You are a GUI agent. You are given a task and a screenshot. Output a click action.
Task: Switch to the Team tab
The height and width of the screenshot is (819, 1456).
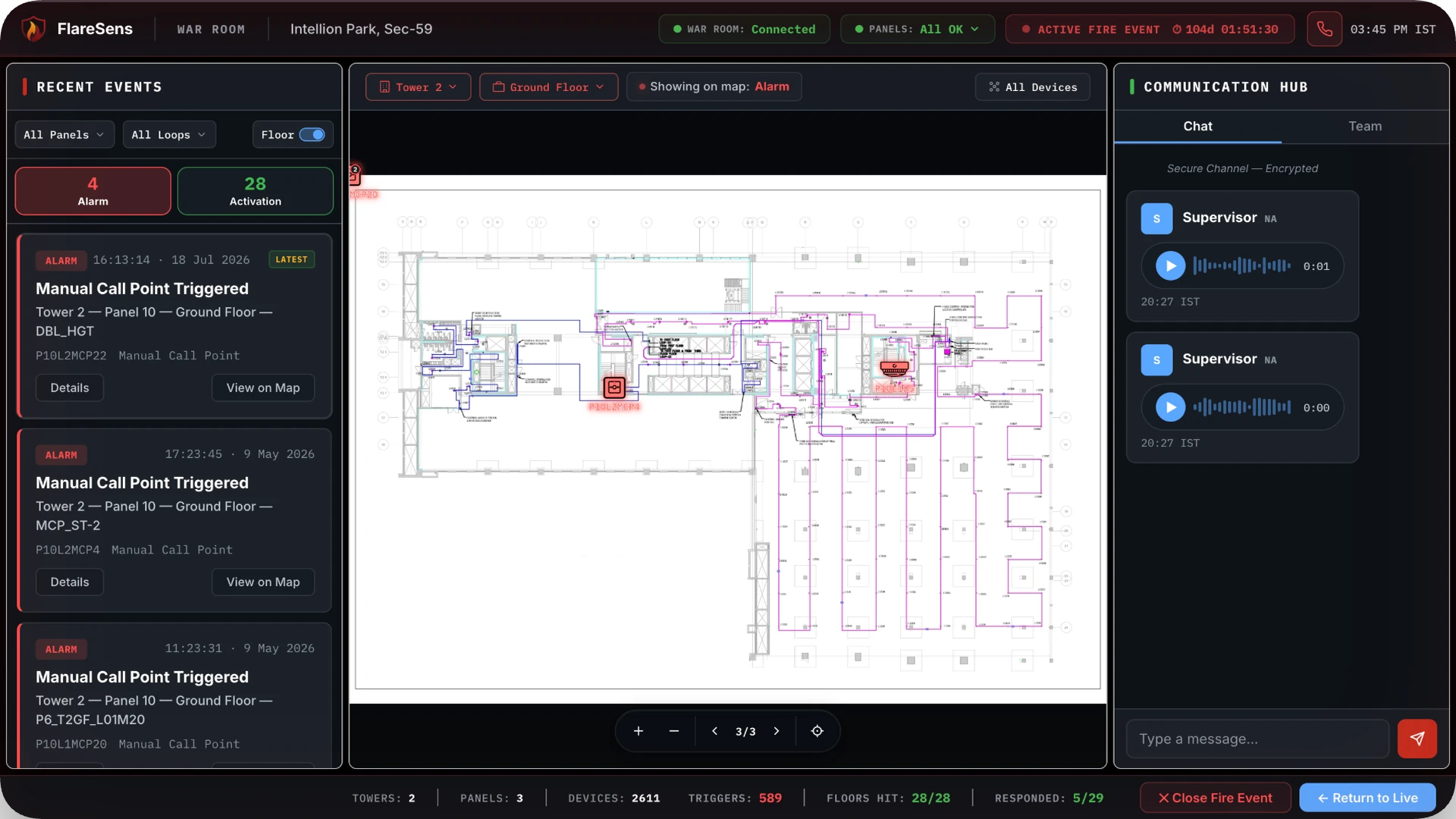[1365, 127]
